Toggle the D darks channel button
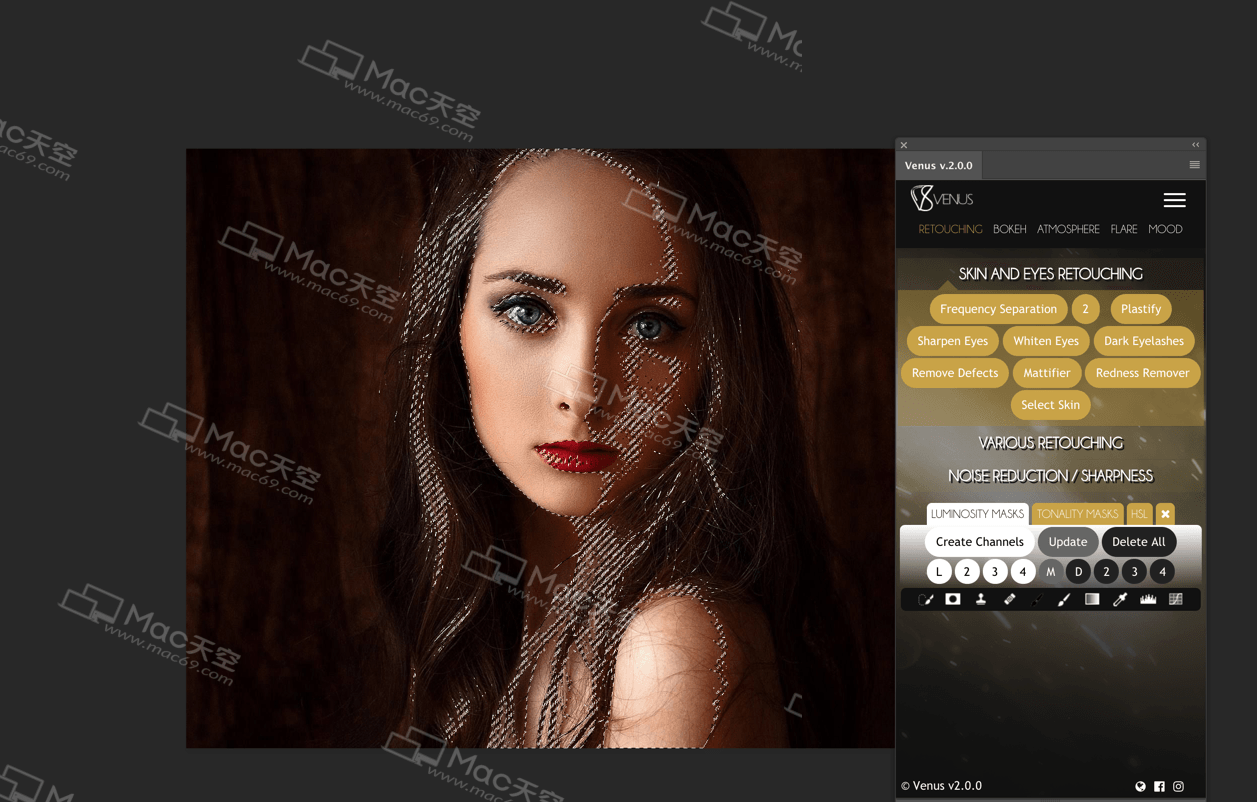 [1078, 570]
